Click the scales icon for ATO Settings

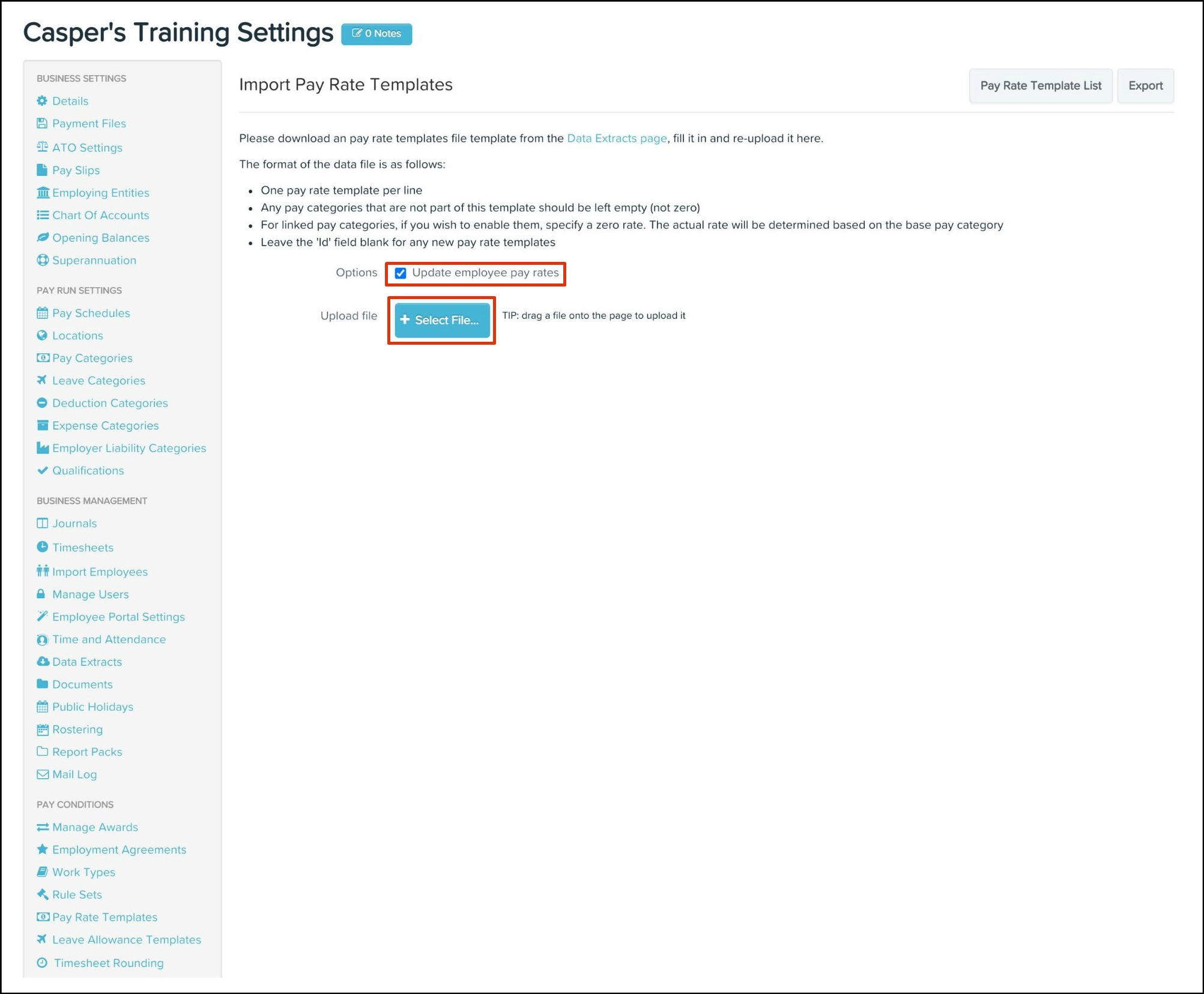coord(42,147)
